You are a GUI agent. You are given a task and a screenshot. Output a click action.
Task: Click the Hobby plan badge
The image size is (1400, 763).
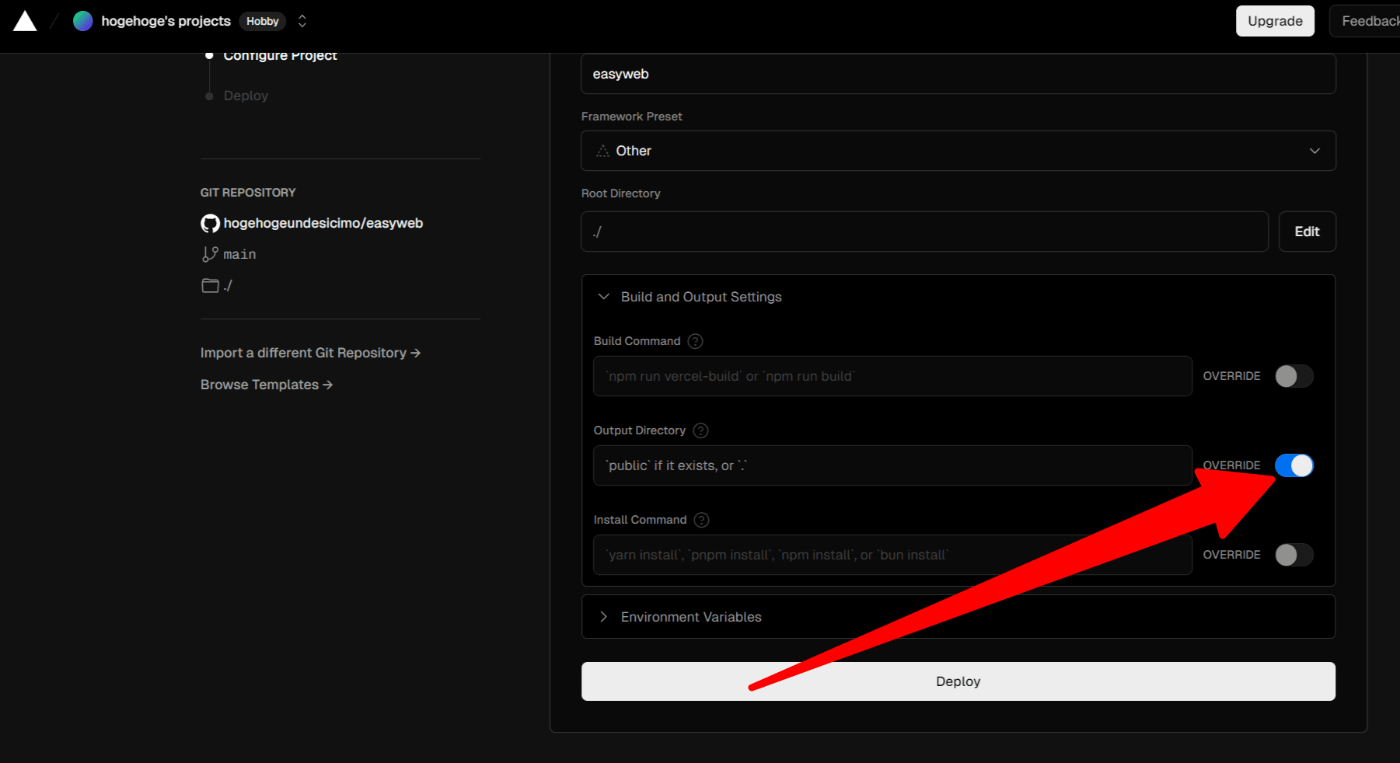click(x=263, y=21)
